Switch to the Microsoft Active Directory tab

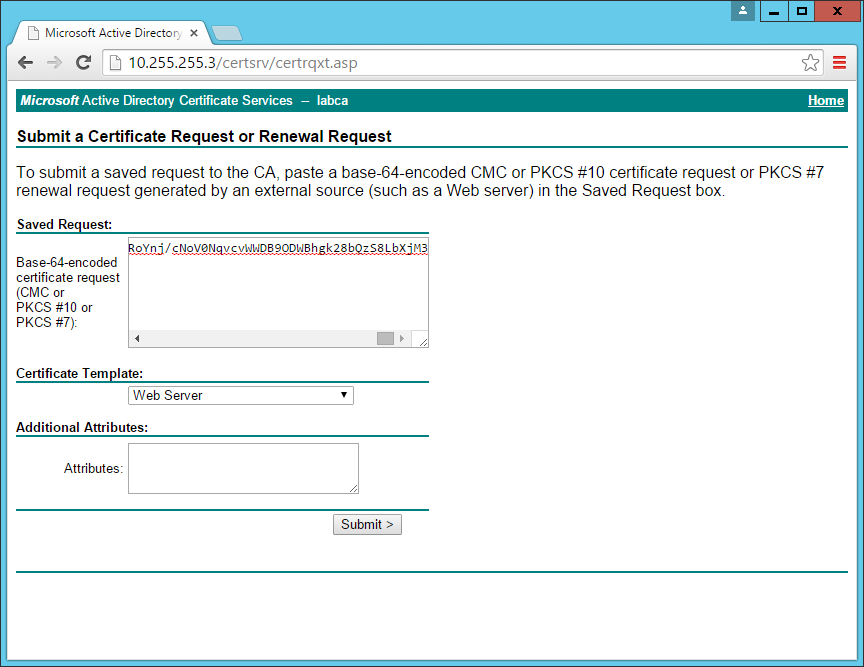(x=110, y=31)
